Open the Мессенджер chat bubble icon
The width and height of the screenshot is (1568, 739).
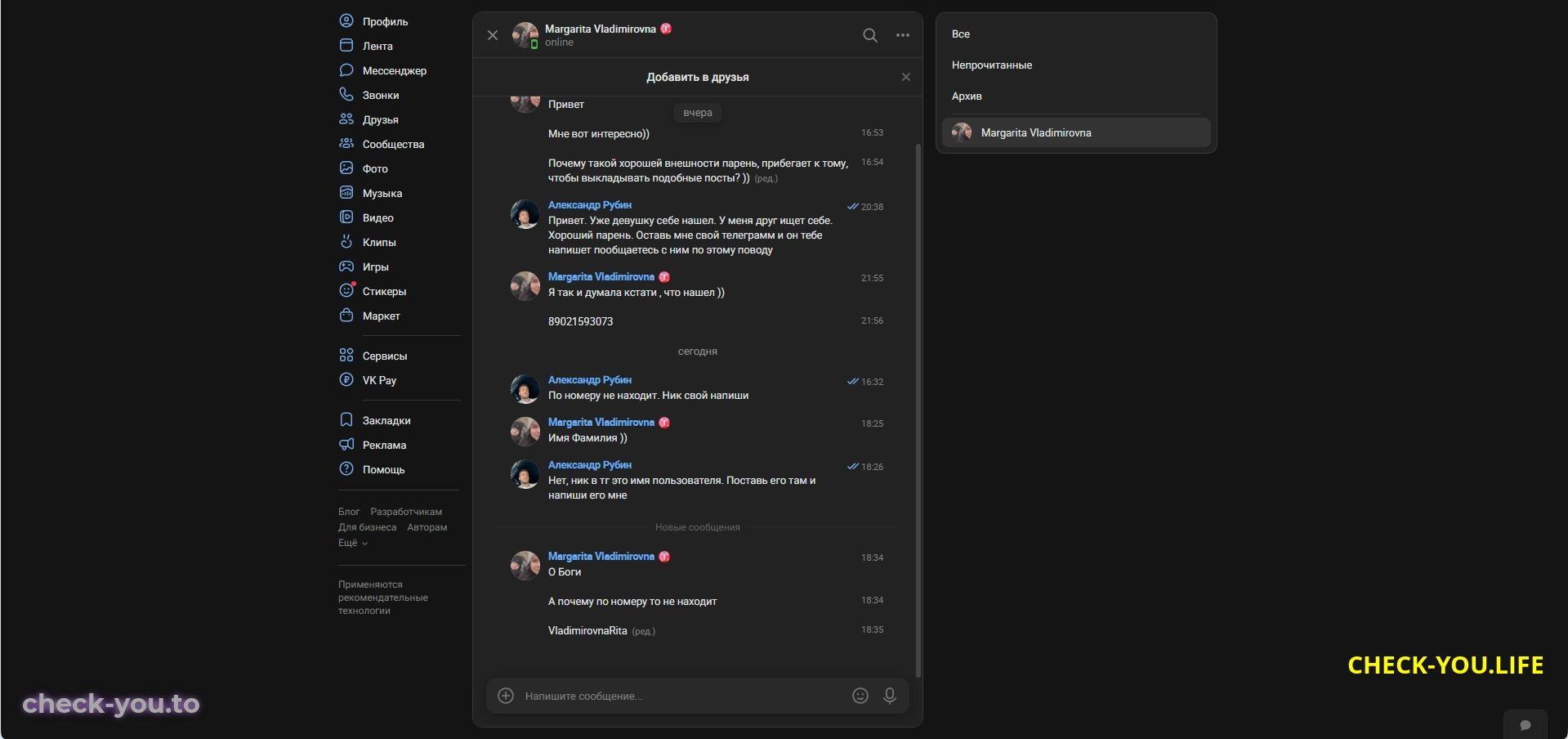(346, 69)
